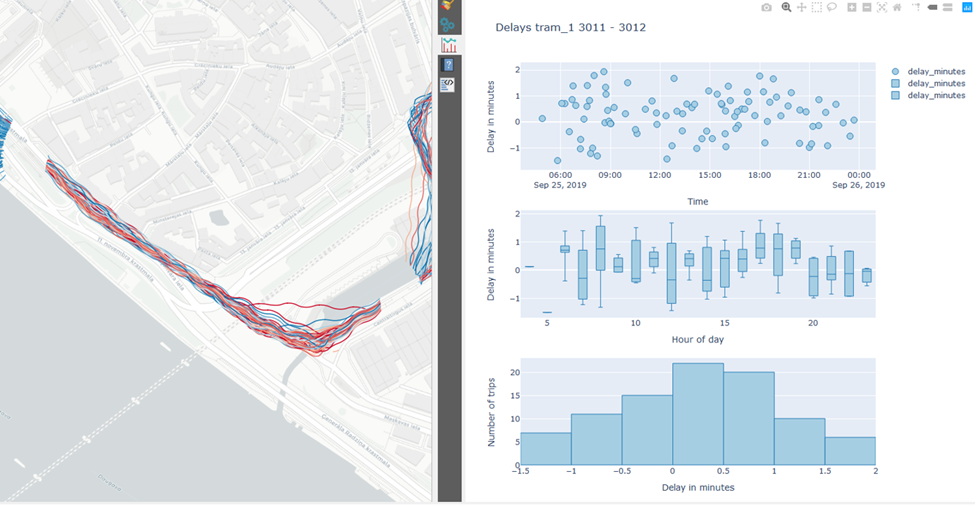Open the processing gears panel in sidebar
979x506 pixels.
pos(448,25)
